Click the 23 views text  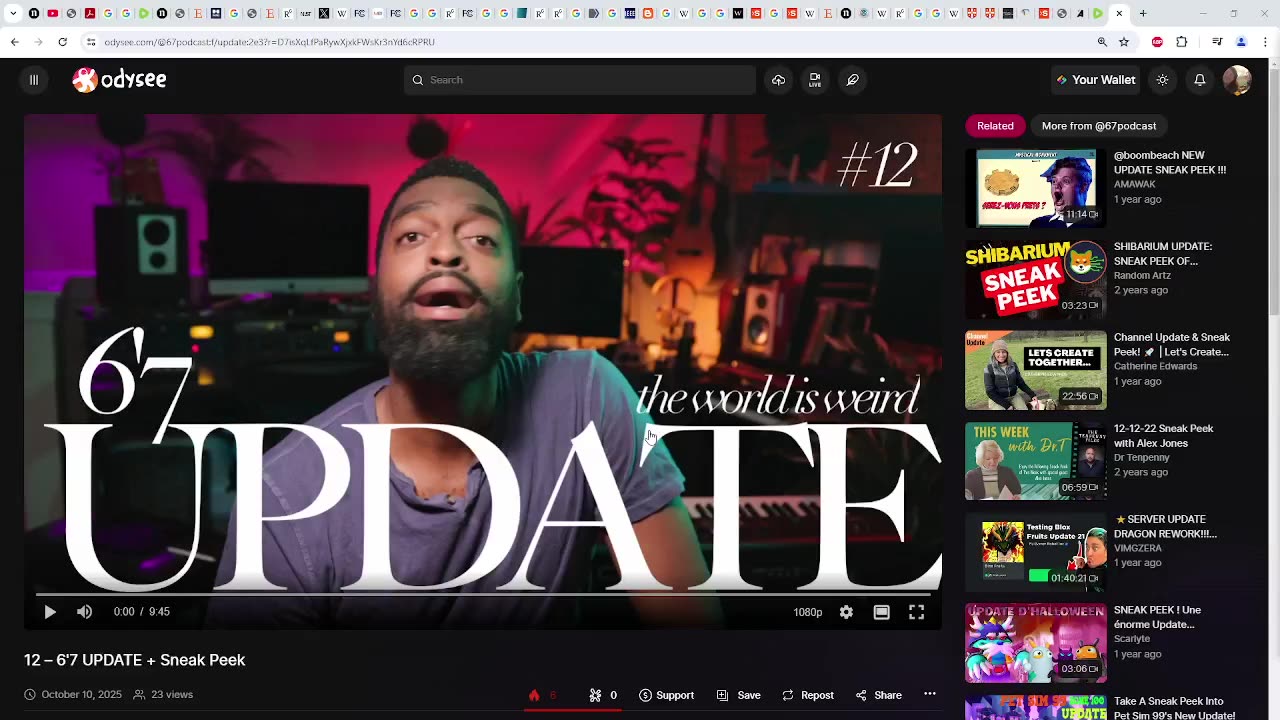[172, 695]
